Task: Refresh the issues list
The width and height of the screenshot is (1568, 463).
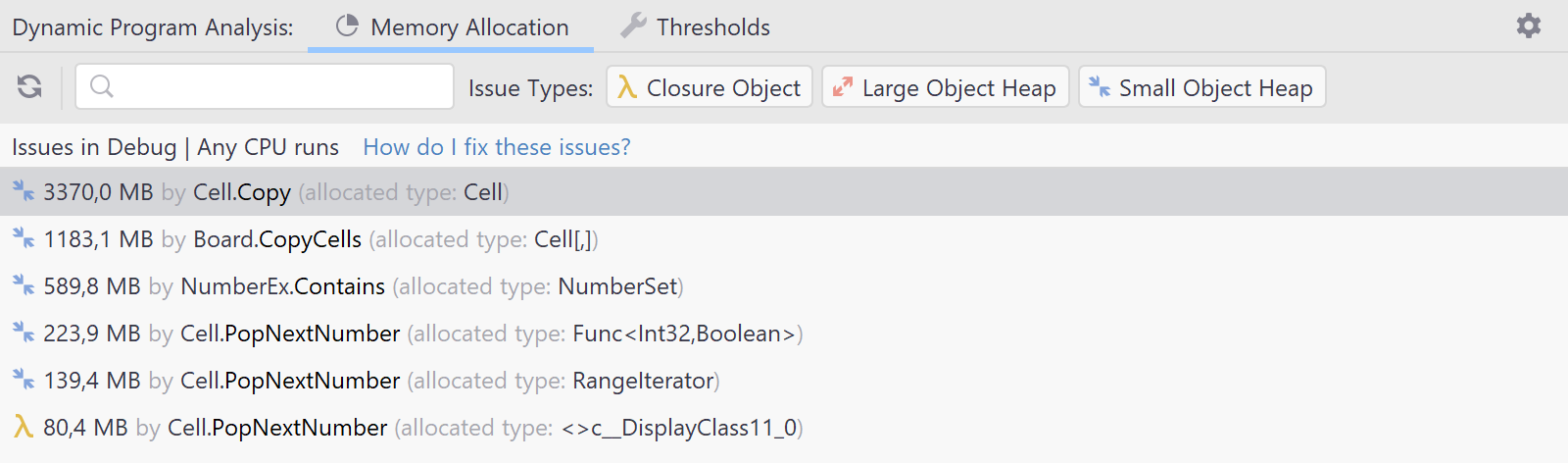Action: click(x=29, y=87)
